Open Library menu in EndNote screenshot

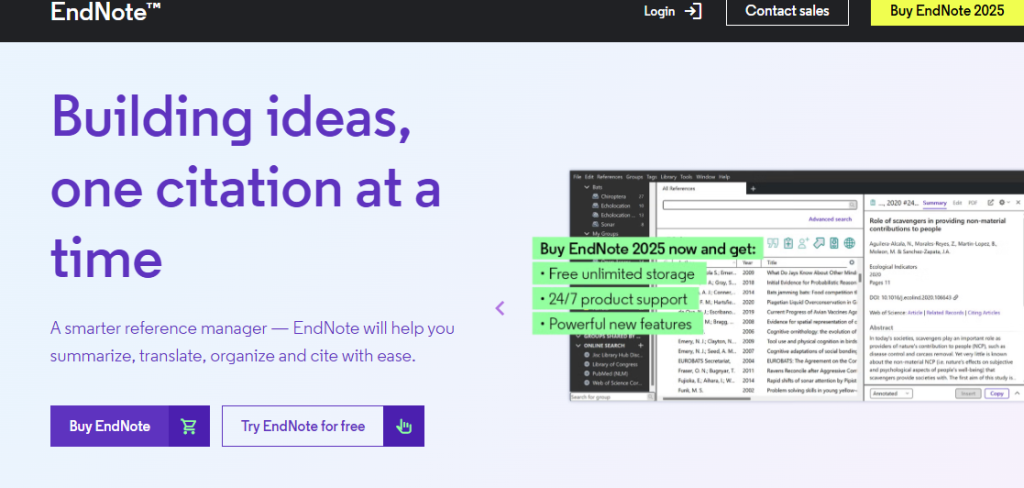(668, 177)
